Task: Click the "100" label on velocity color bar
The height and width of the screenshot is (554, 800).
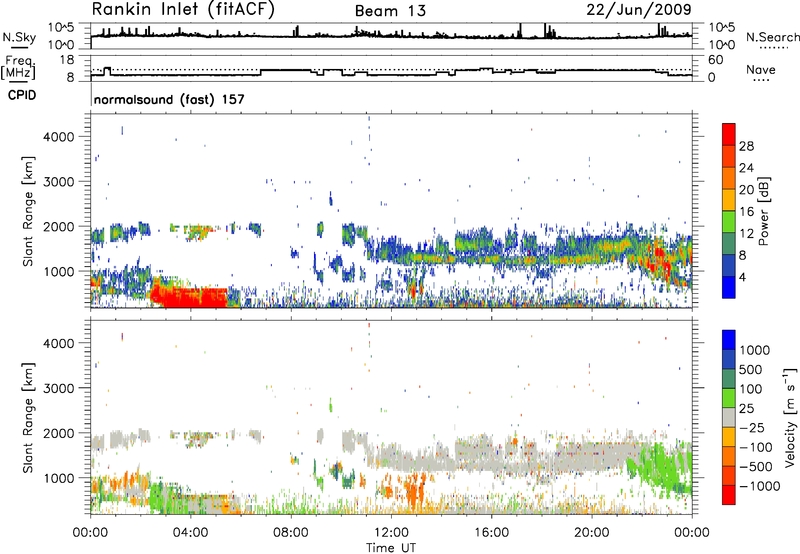Action: (x=751, y=389)
